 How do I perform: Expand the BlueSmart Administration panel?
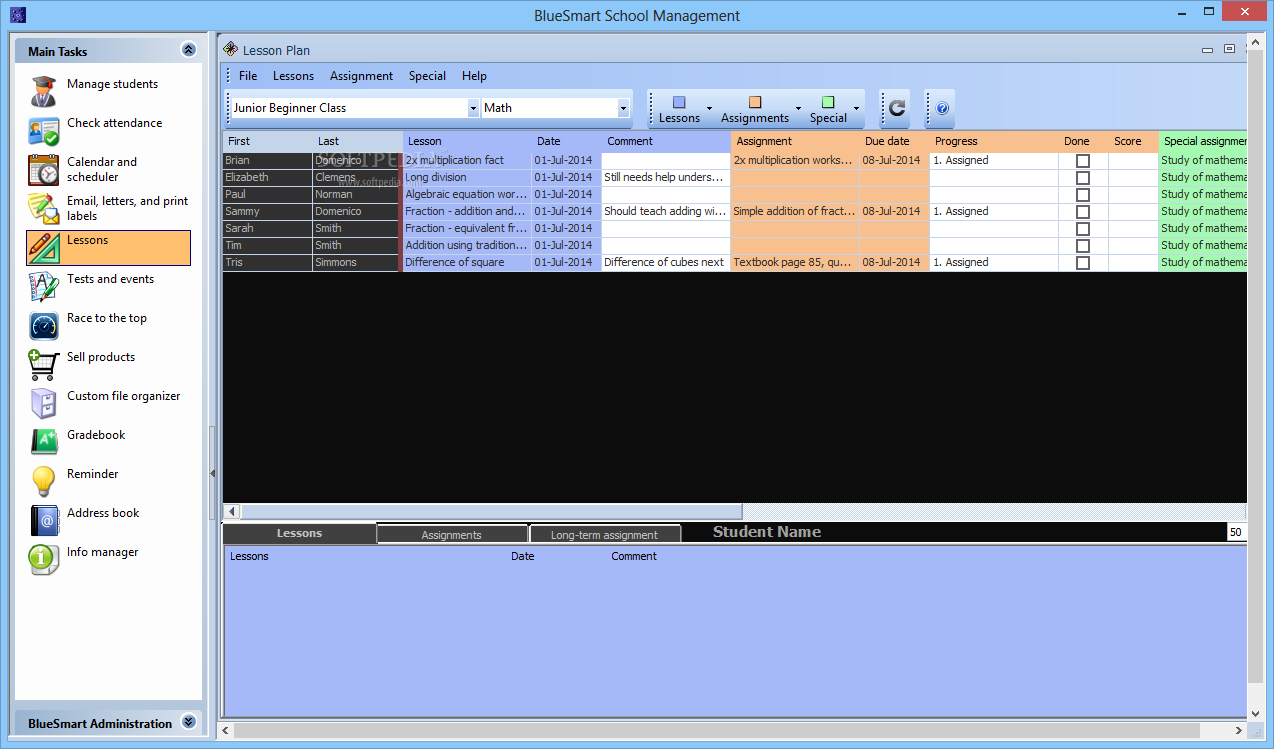click(x=188, y=722)
